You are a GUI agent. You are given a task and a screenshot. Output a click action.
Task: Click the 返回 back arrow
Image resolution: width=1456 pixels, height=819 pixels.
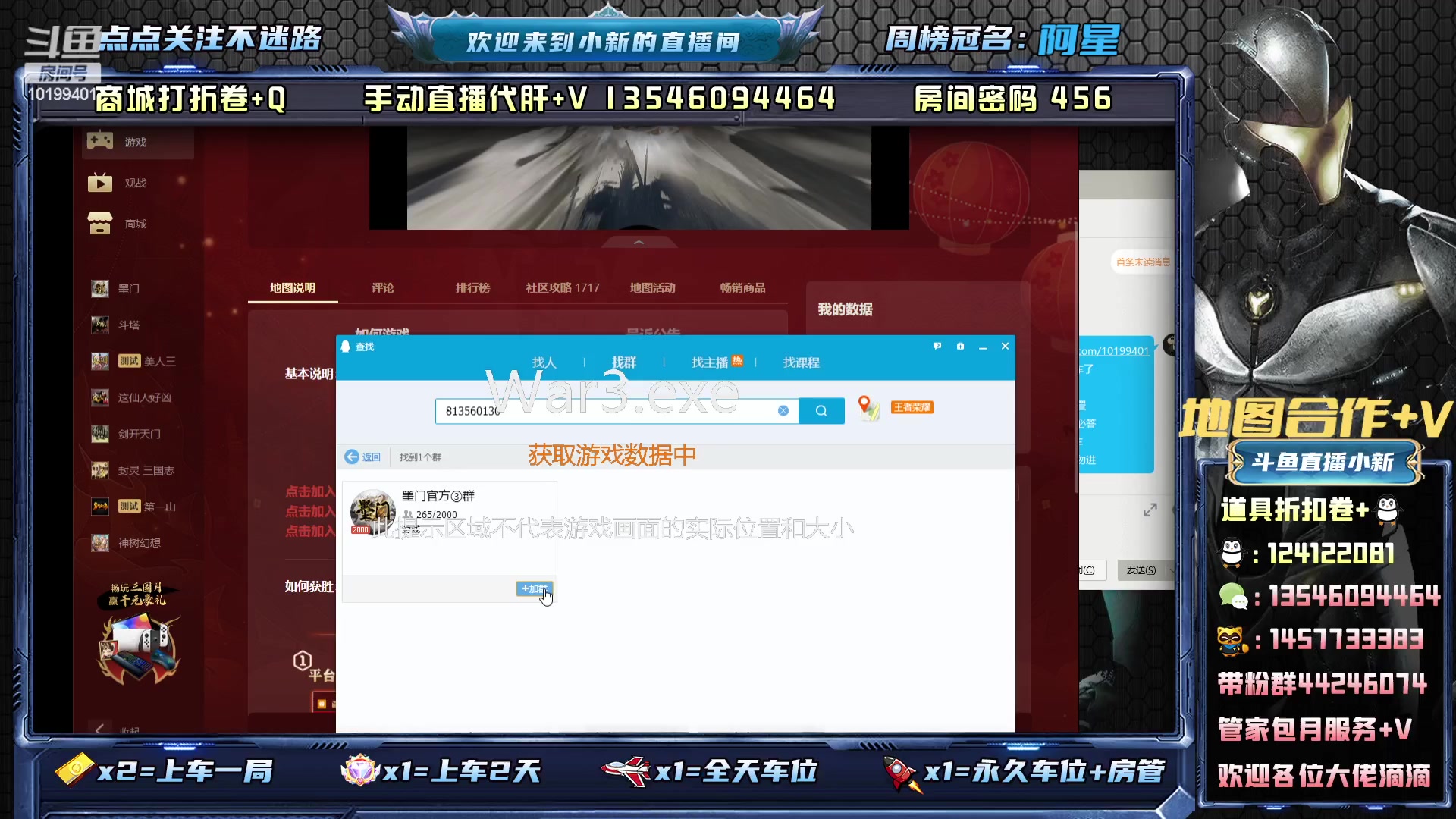point(362,457)
